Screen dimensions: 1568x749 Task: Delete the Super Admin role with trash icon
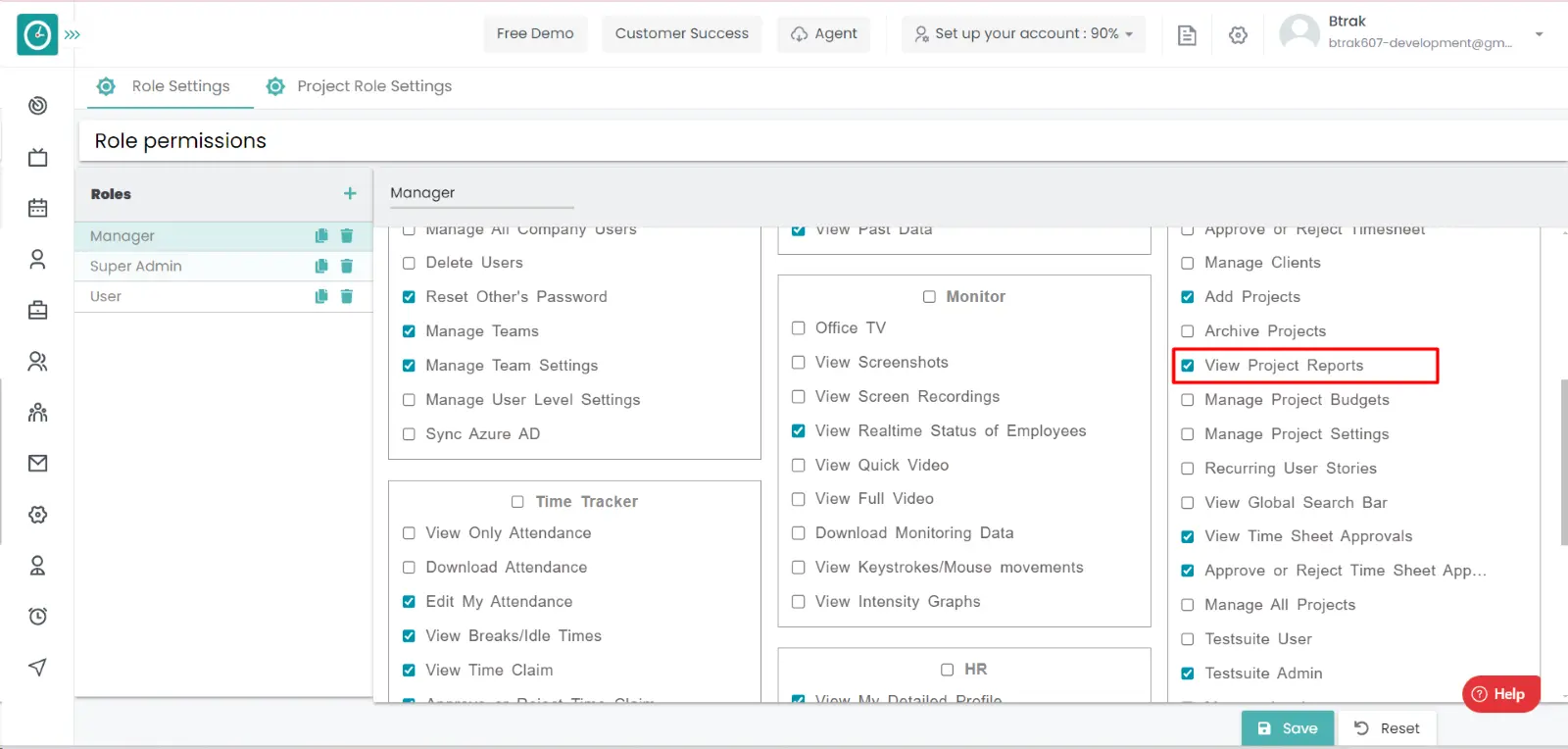346,266
